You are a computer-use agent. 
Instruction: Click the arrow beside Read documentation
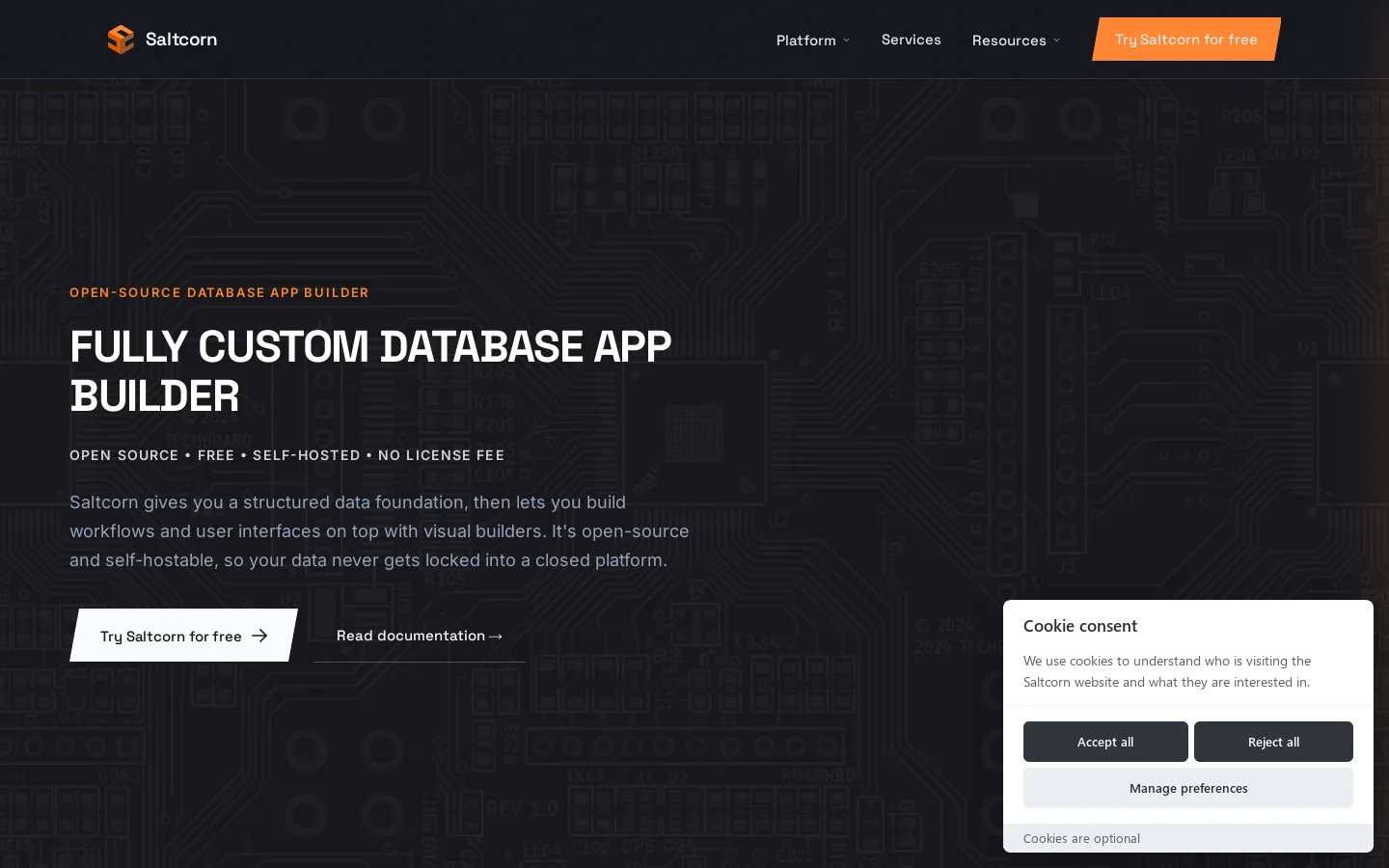point(496,637)
